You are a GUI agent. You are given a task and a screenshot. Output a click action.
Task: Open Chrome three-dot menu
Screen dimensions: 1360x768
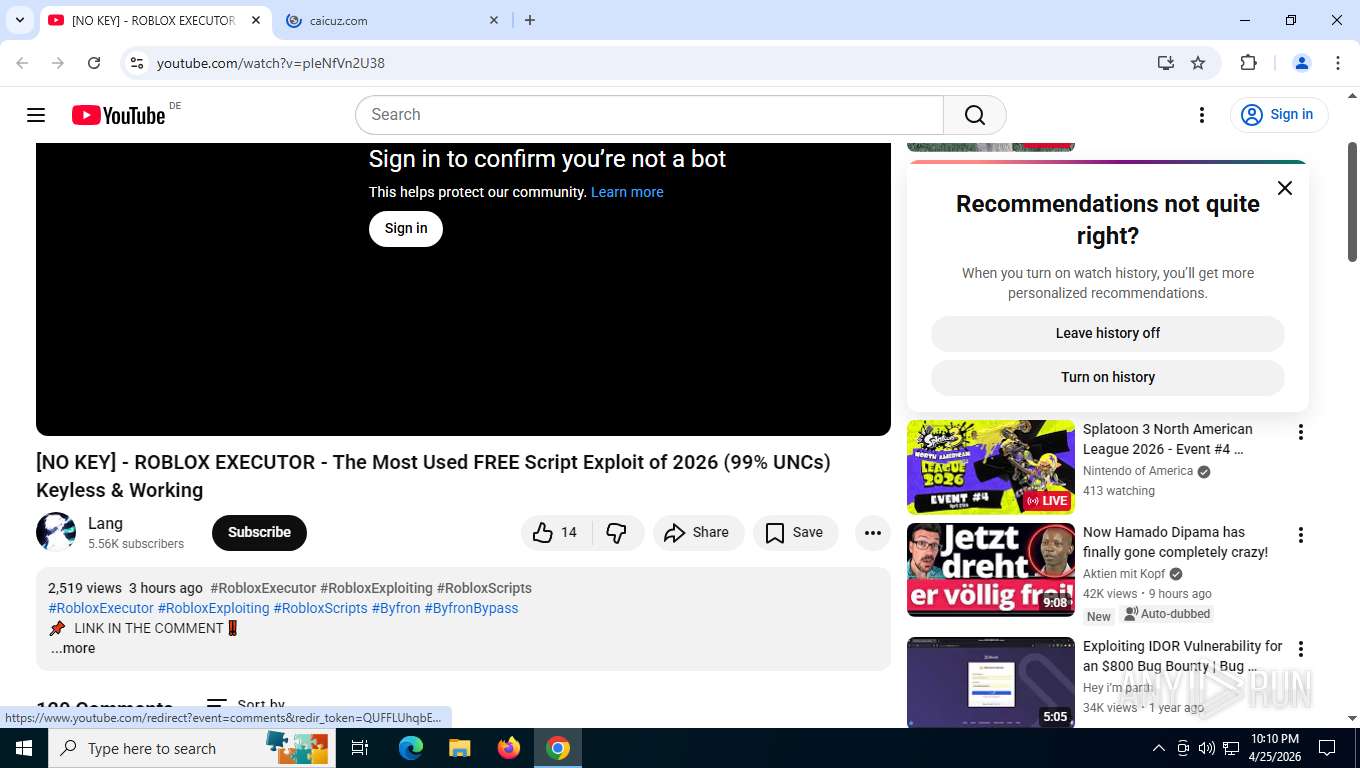1338,63
